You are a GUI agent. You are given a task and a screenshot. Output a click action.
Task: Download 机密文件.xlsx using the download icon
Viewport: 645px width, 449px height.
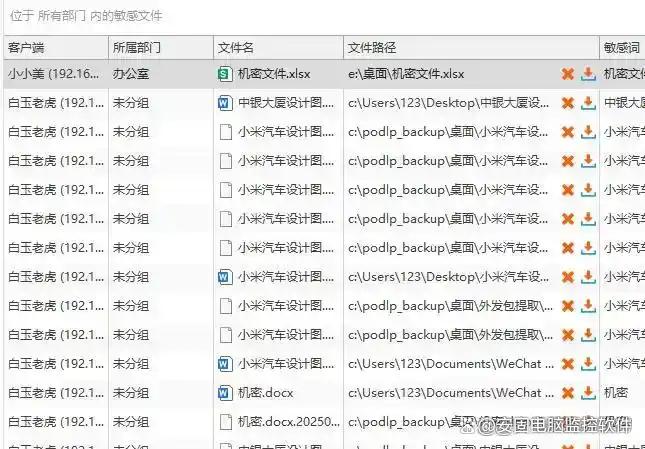click(588, 74)
